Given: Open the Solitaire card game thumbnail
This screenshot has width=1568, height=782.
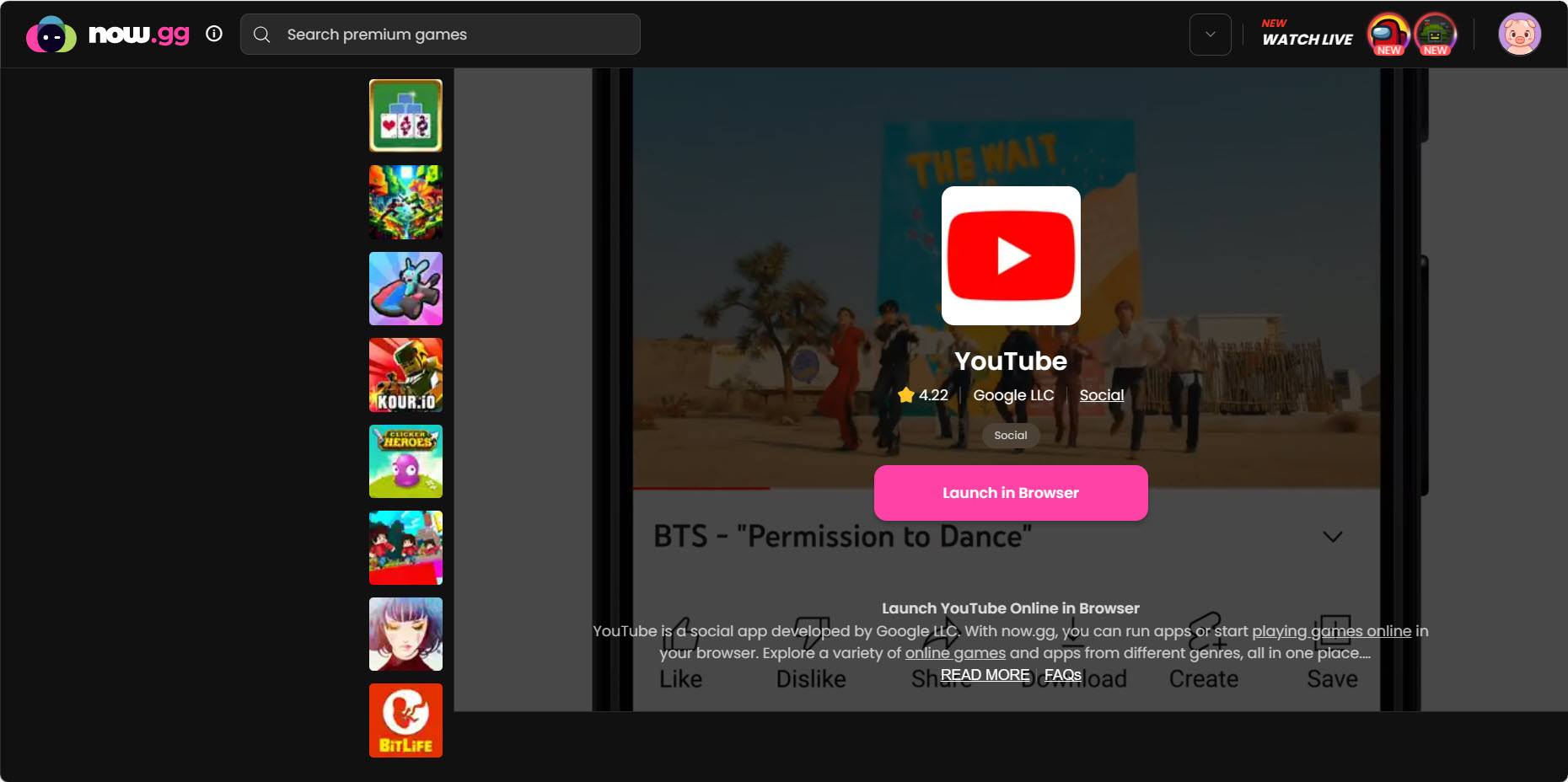Looking at the screenshot, I should [x=405, y=115].
